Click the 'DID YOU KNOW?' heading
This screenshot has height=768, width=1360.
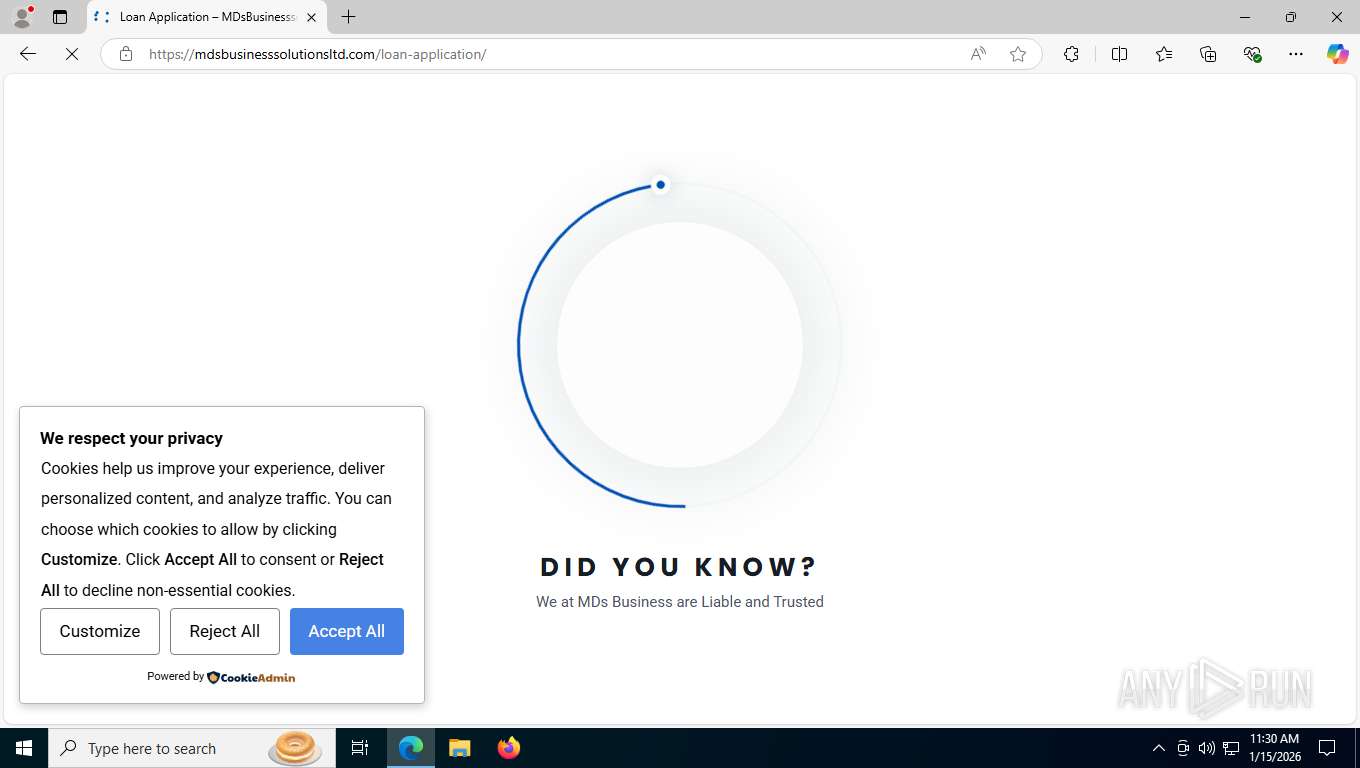click(679, 567)
